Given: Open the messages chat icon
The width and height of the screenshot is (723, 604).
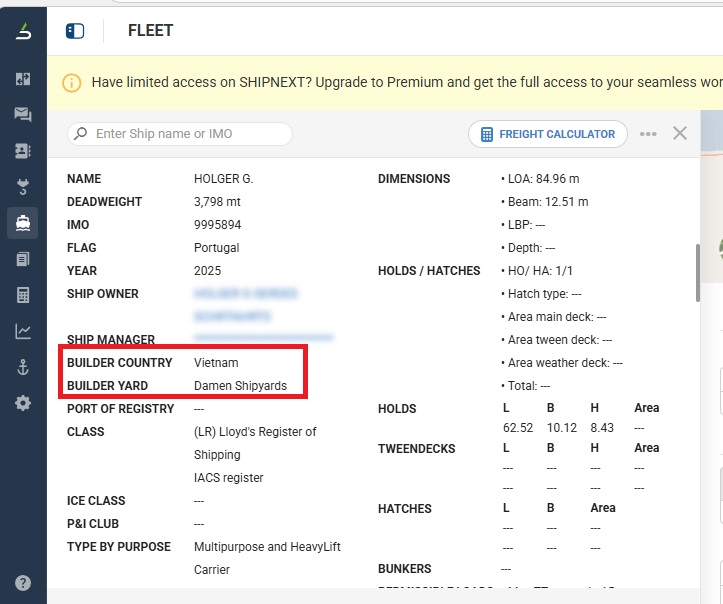Looking at the screenshot, I should point(22,114).
